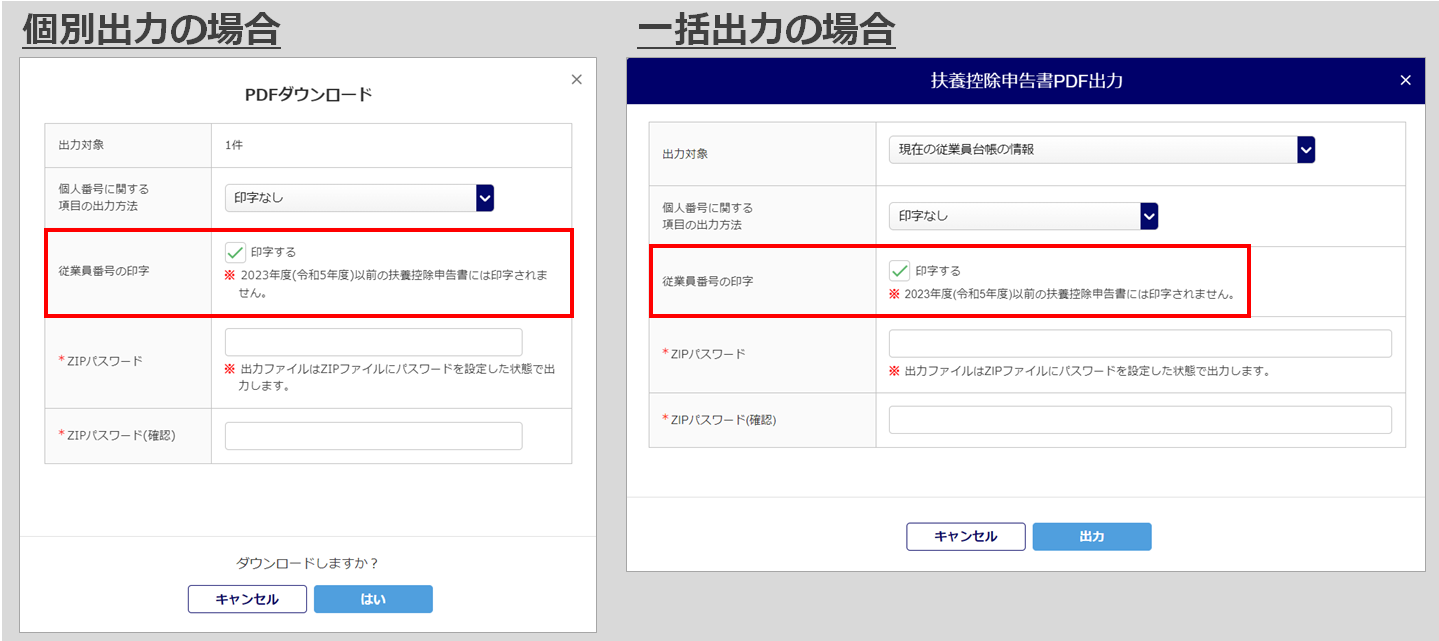Click the 出力 button
Viewport: 1439px width, 641px height.
click(x=1092, y=537)
